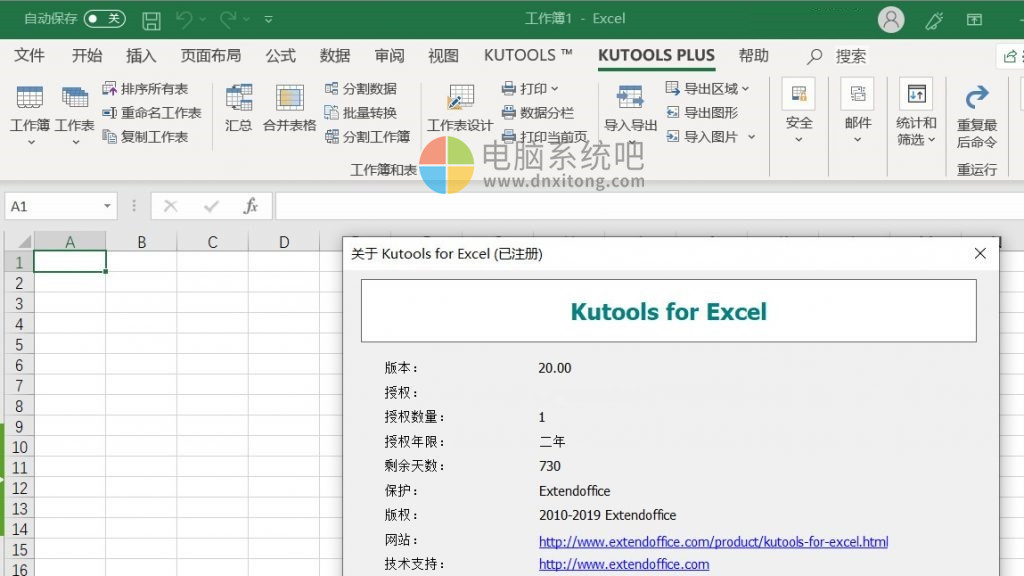
Task: Switch to the 帮助 tab
Action: [x=754, y=56]
